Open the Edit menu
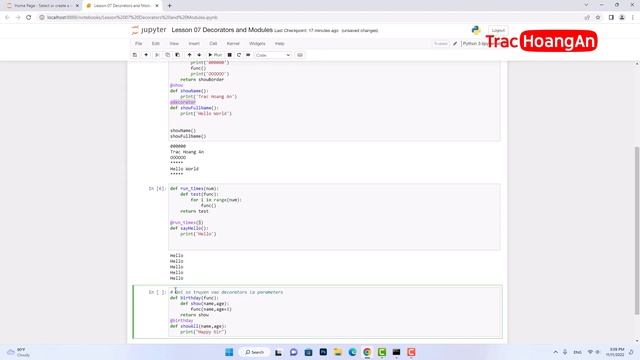Screen dimensions: 640x360 (x=156, y=43)
